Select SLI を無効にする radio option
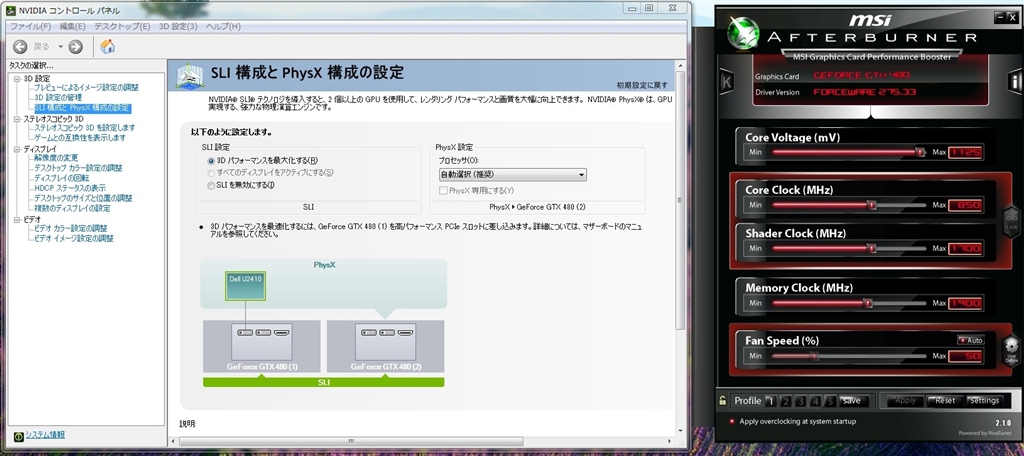Screen dimensions: 1024x456 [x=211, y=185]
